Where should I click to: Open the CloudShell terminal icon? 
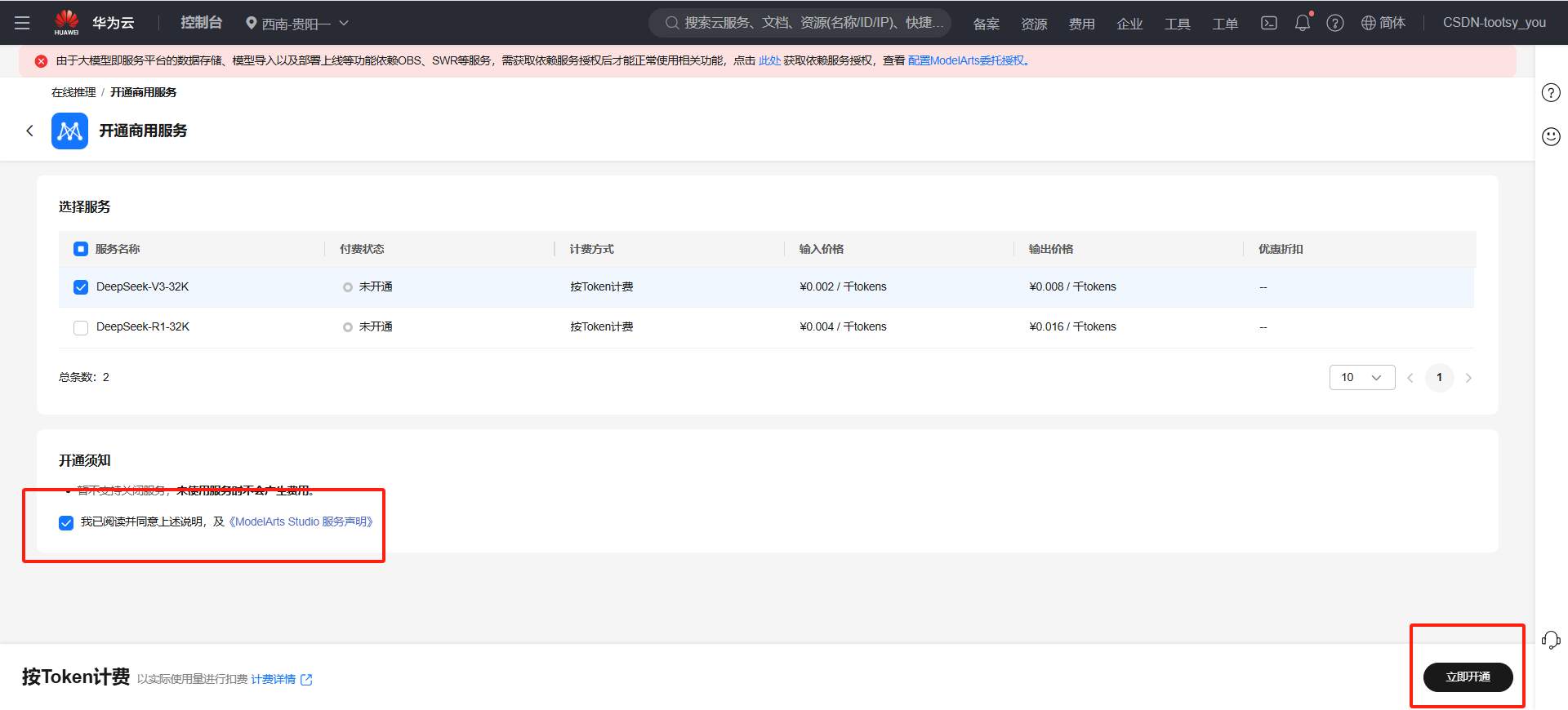point(1268,23)
